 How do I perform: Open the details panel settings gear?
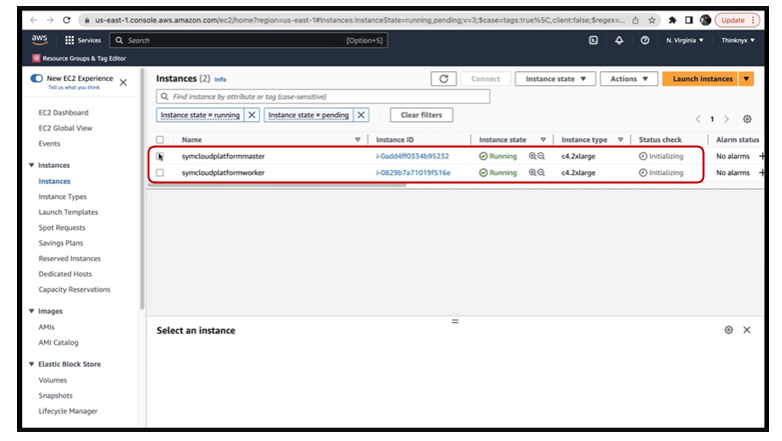click(729, 330)
